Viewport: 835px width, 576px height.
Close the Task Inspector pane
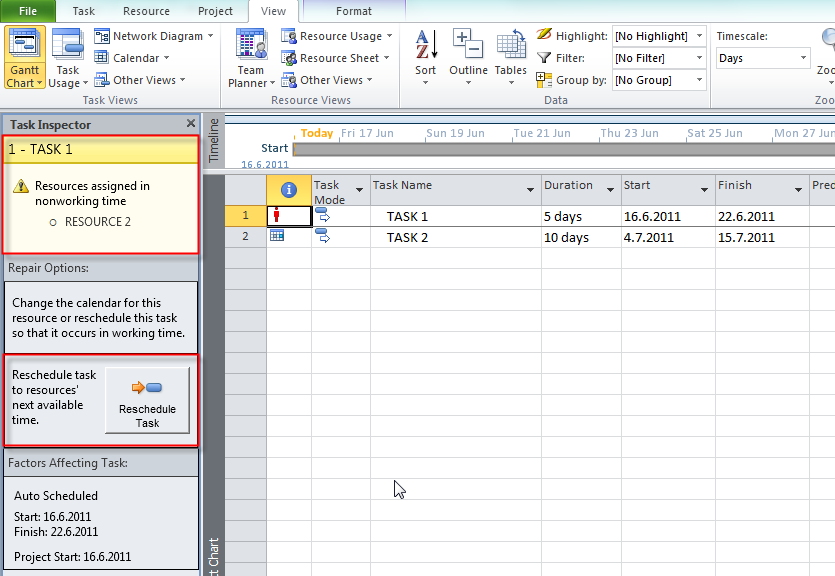pyautogui.click(x=191, y=124)
